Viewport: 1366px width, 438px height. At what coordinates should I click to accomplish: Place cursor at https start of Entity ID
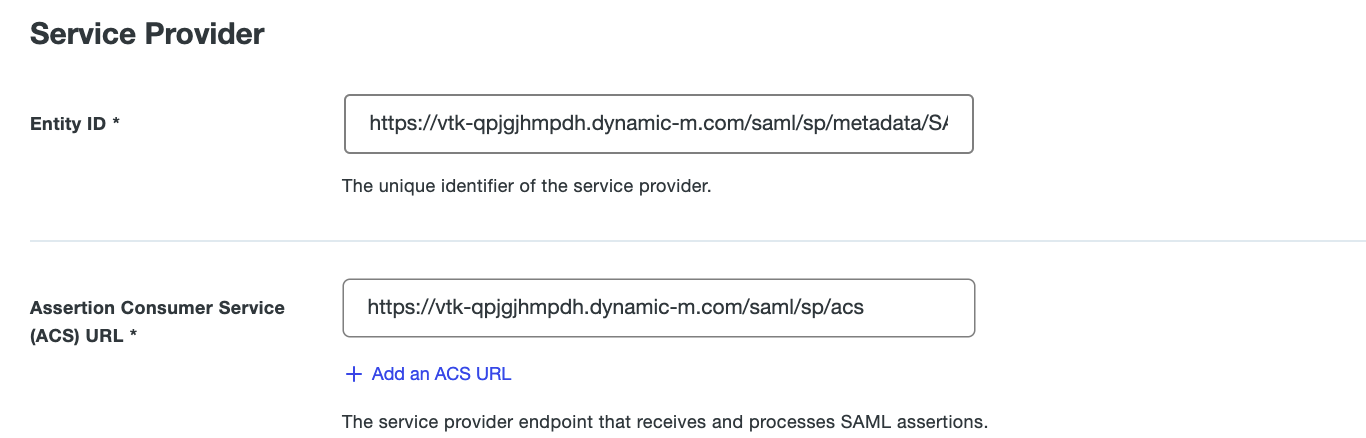pyautogui.click(x=371, y=124)
